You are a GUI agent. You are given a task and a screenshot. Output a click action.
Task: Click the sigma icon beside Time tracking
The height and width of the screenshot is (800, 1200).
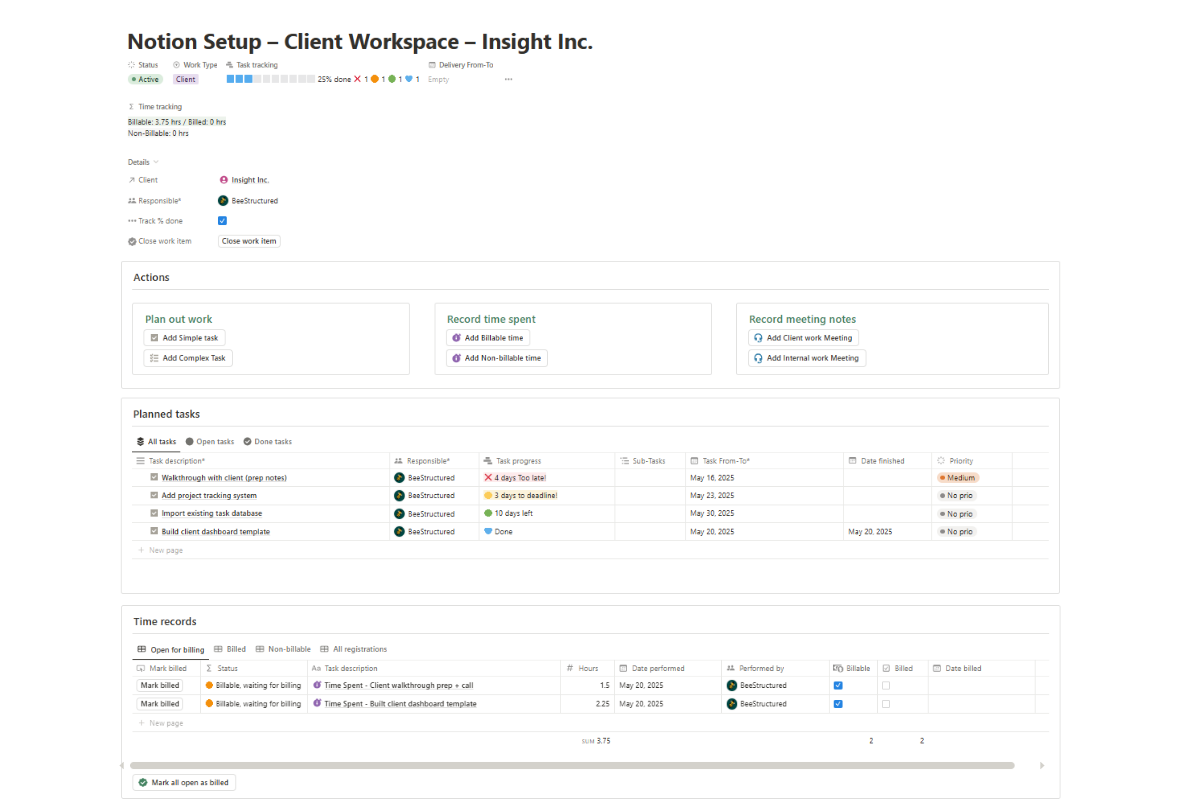(132, 107)
